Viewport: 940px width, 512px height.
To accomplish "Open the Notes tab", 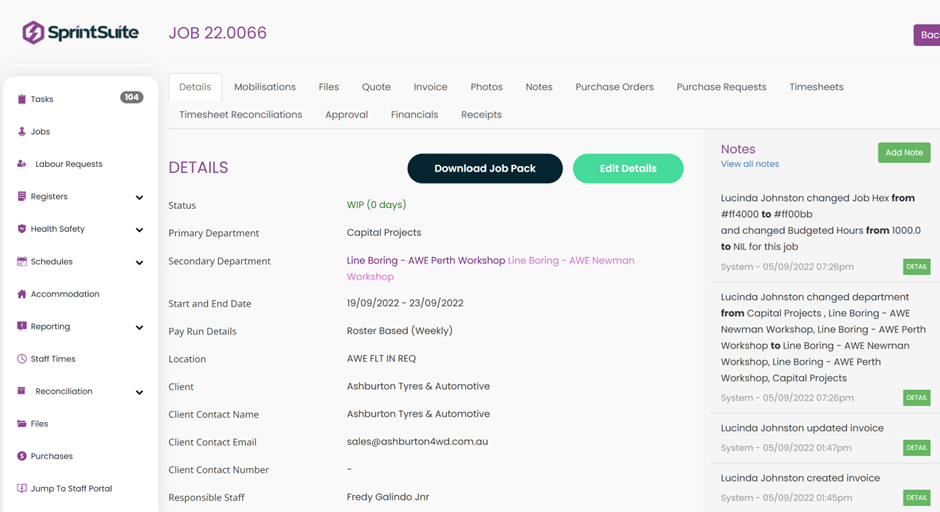I will (x=539, y=87).
